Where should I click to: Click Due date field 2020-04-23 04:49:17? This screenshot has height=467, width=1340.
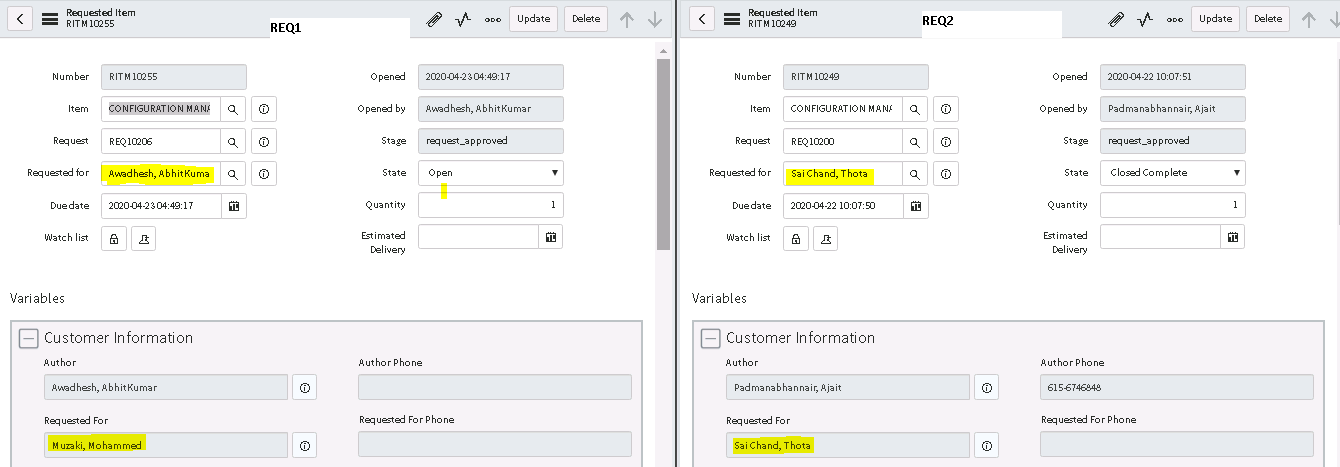(x=161, y=205)
